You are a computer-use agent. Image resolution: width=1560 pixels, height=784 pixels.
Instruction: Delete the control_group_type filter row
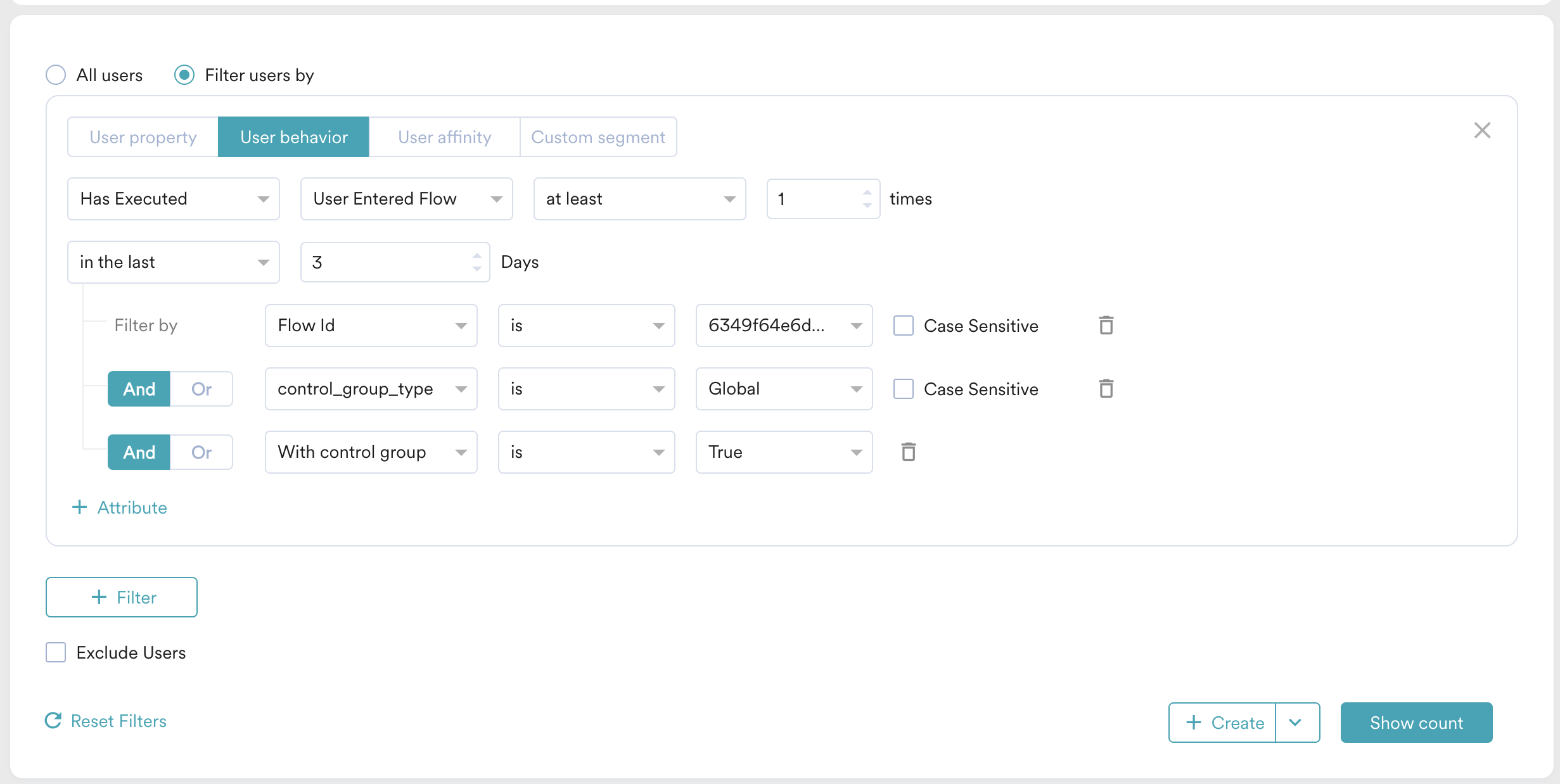point(1106,389)
